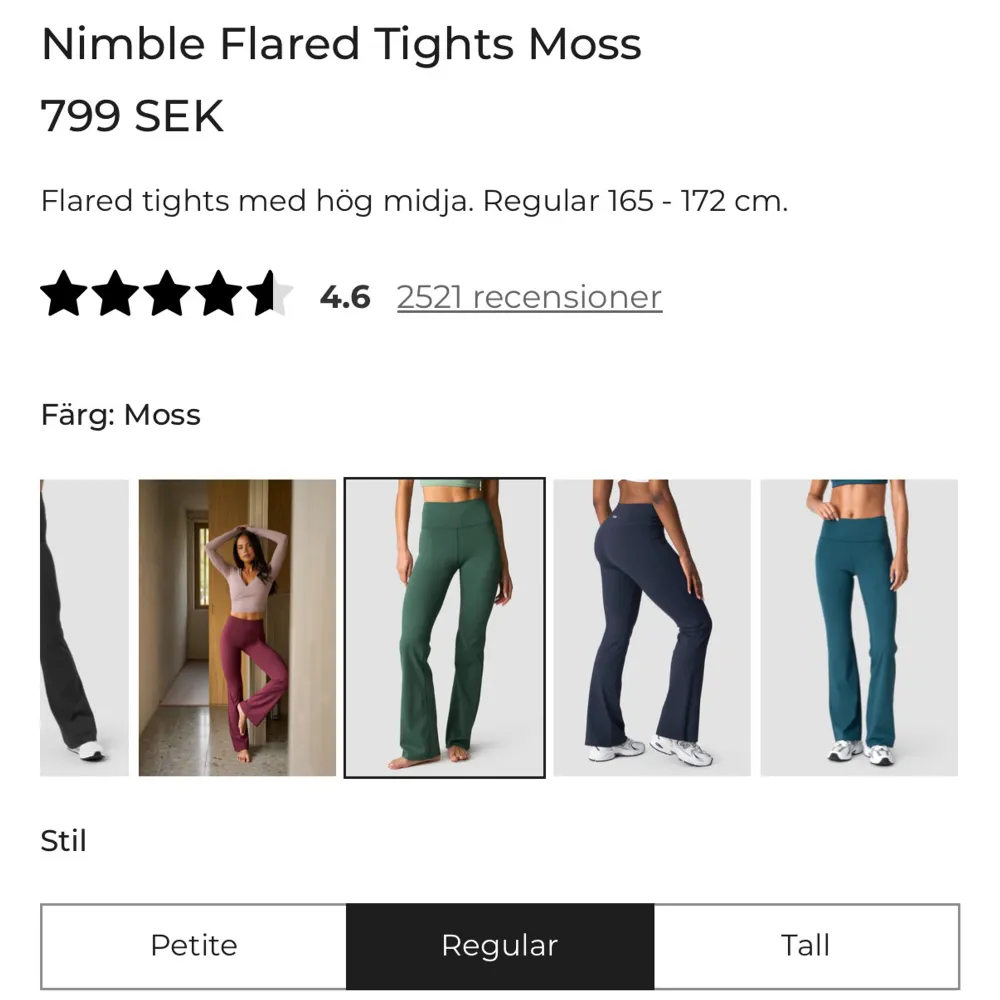Click the product title Nimble Flared Tights Moss

(340, 44)
